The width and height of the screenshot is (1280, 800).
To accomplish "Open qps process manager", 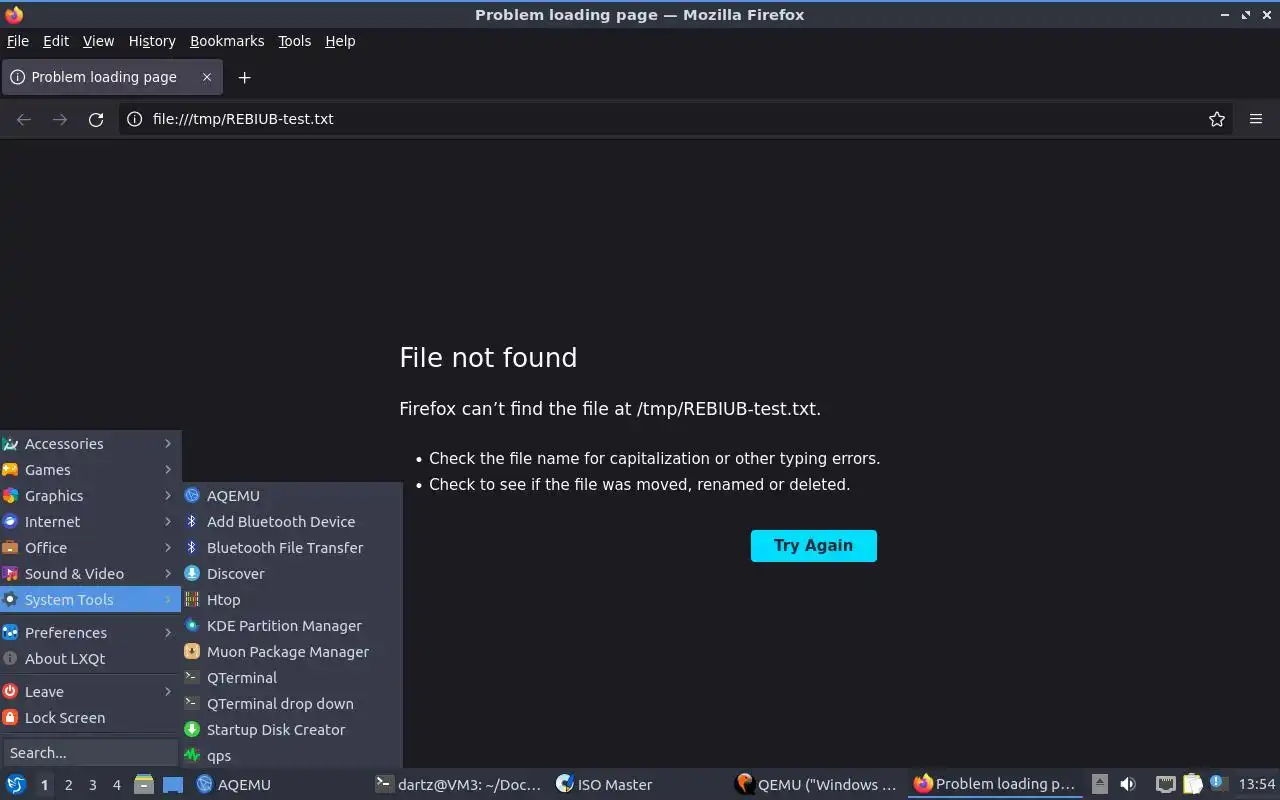I will [x=292, y=756].
